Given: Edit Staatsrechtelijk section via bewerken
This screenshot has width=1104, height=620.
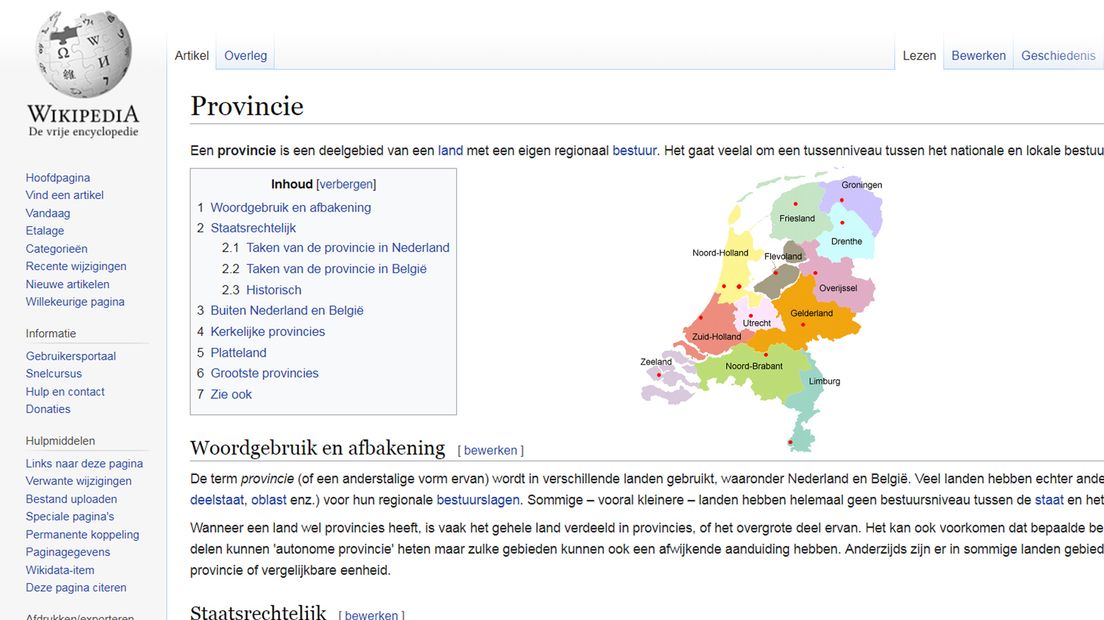Looking at the screenshot, I should (372, 614).
